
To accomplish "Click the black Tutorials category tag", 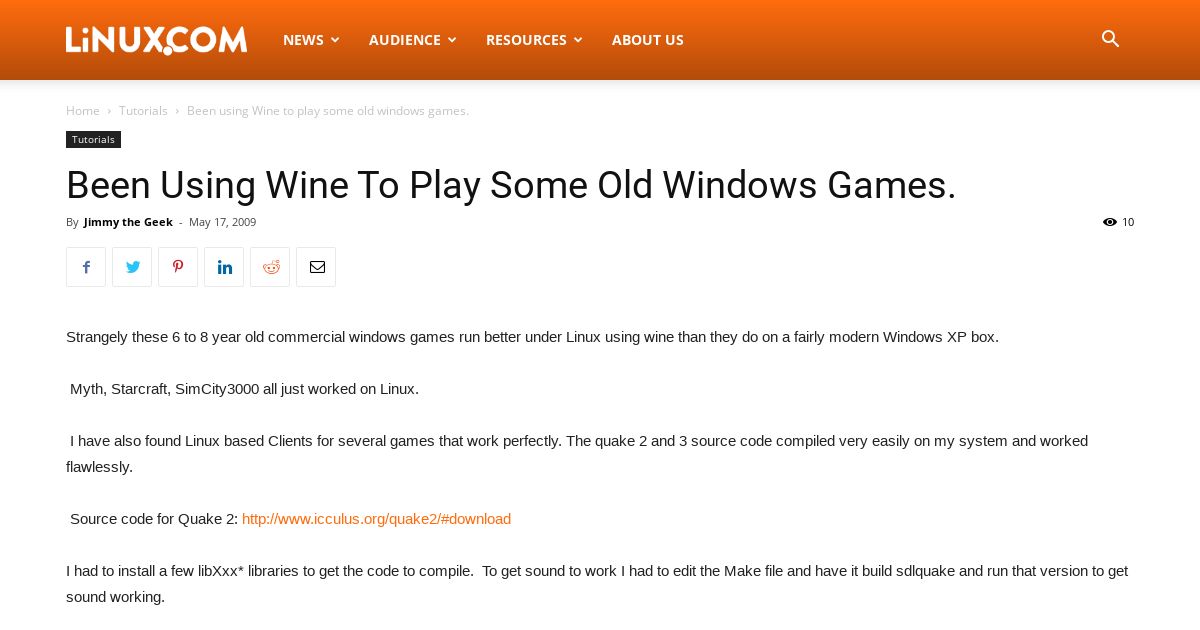I will [x=93, y=139].
